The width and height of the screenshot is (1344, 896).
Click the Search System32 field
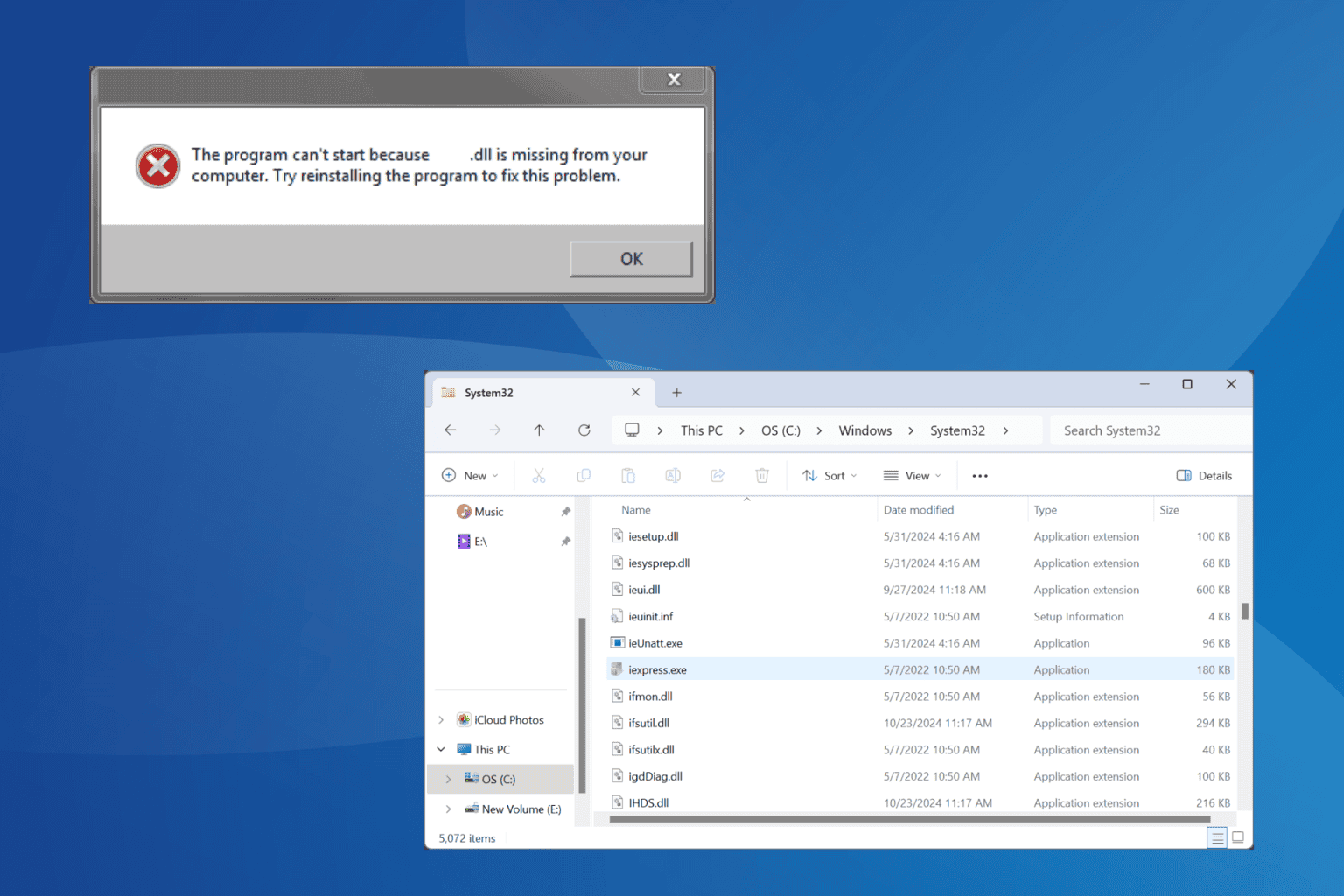[x=1150, y=430]
